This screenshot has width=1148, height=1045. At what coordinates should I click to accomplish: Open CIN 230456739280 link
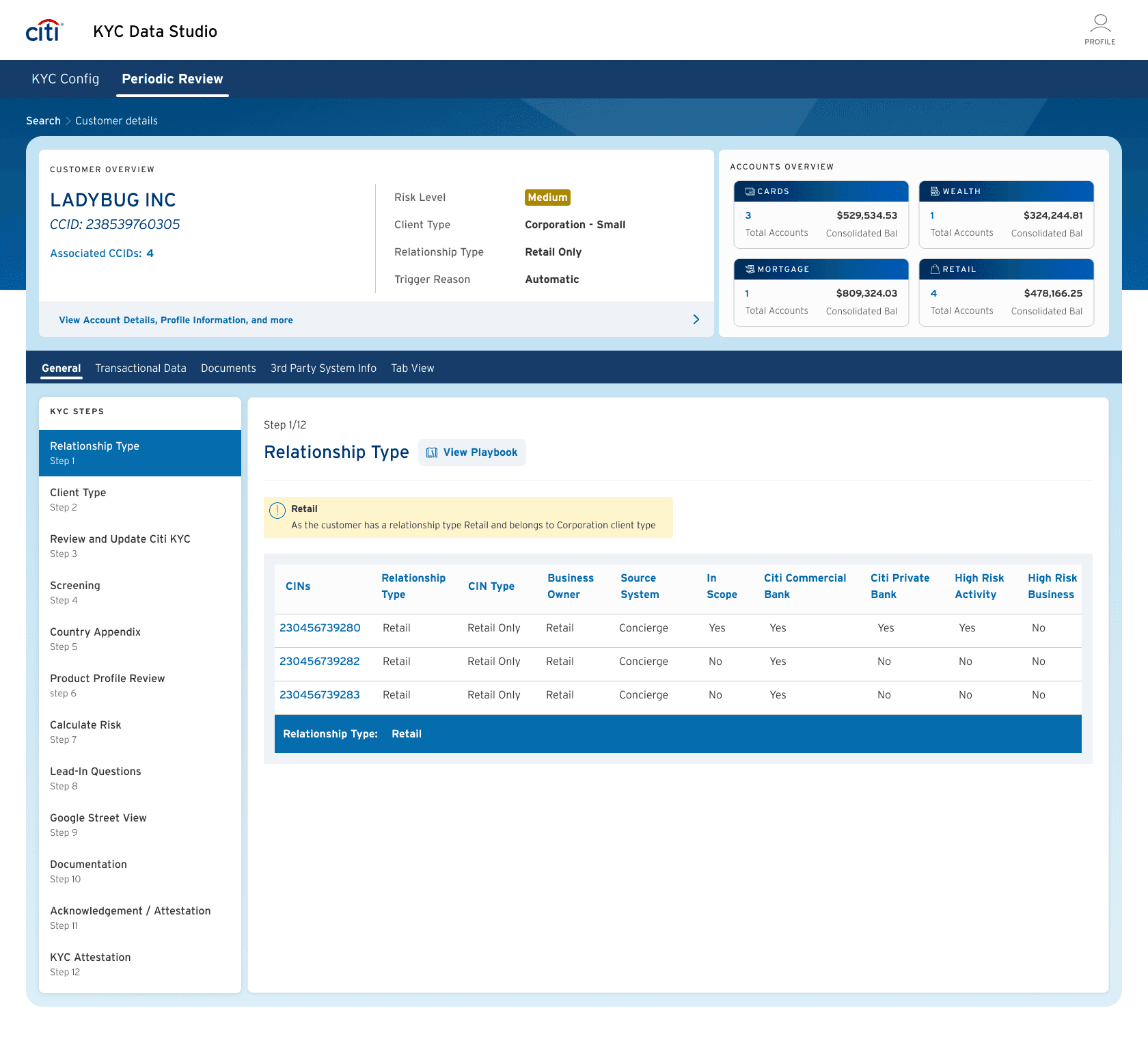[x=320, y=628]
